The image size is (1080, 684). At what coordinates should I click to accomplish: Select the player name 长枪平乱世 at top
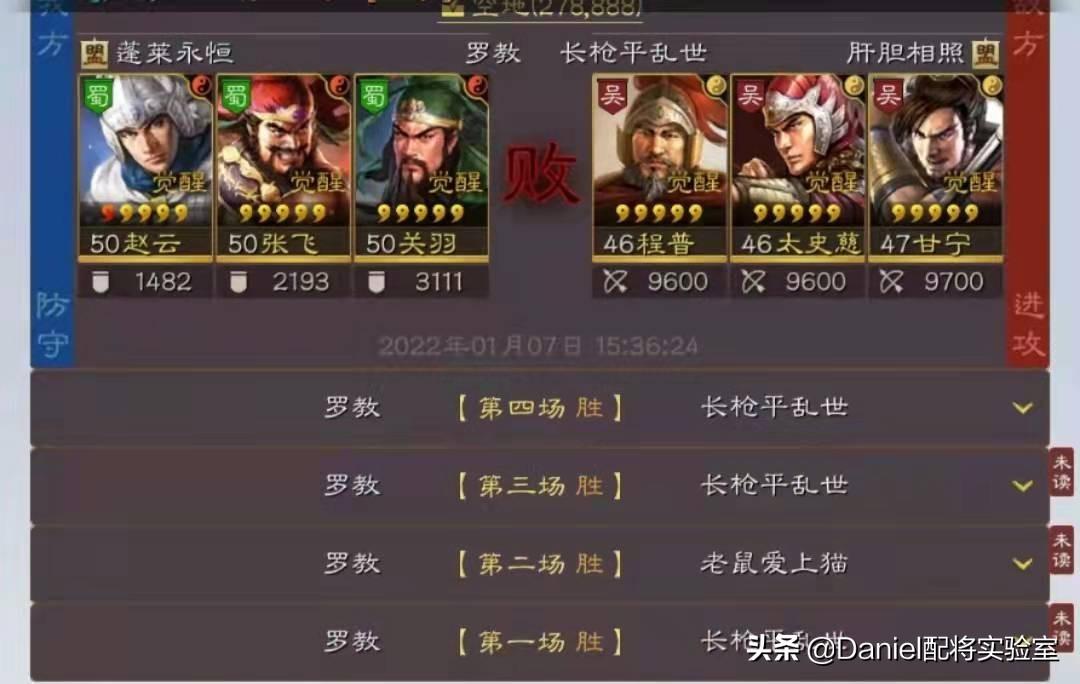pos(634,53)
